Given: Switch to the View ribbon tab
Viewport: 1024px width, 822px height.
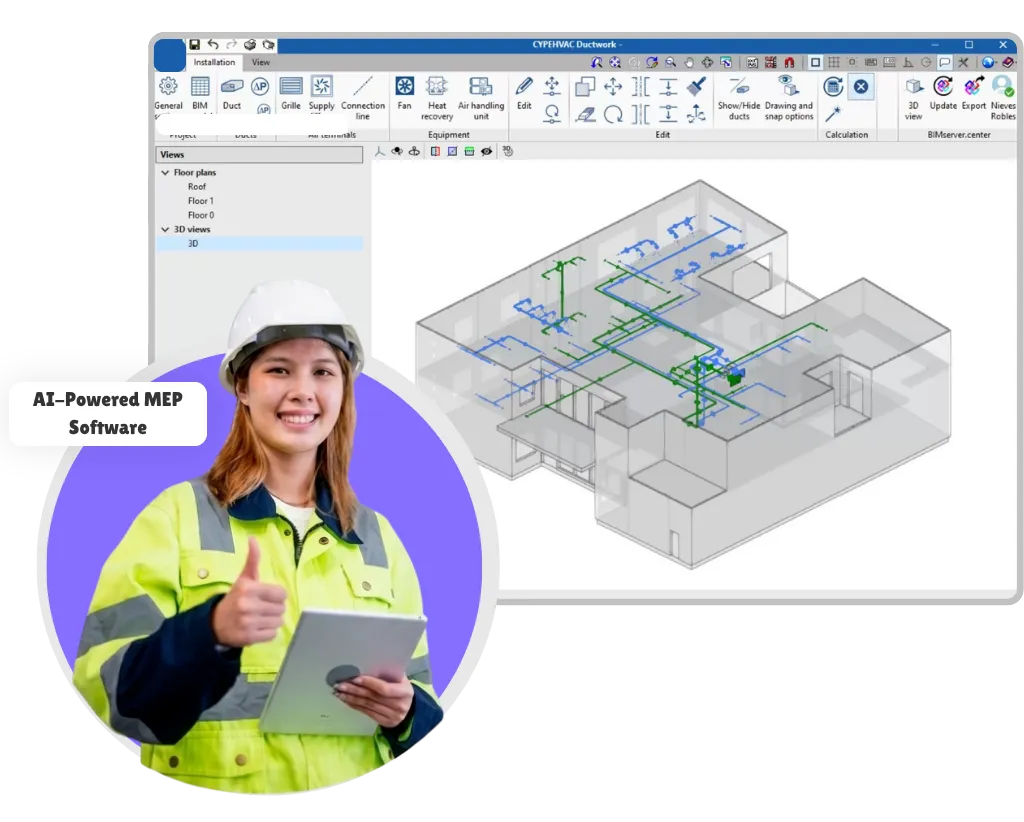Looking at the screenshot, I should click(x=261, y=62).
